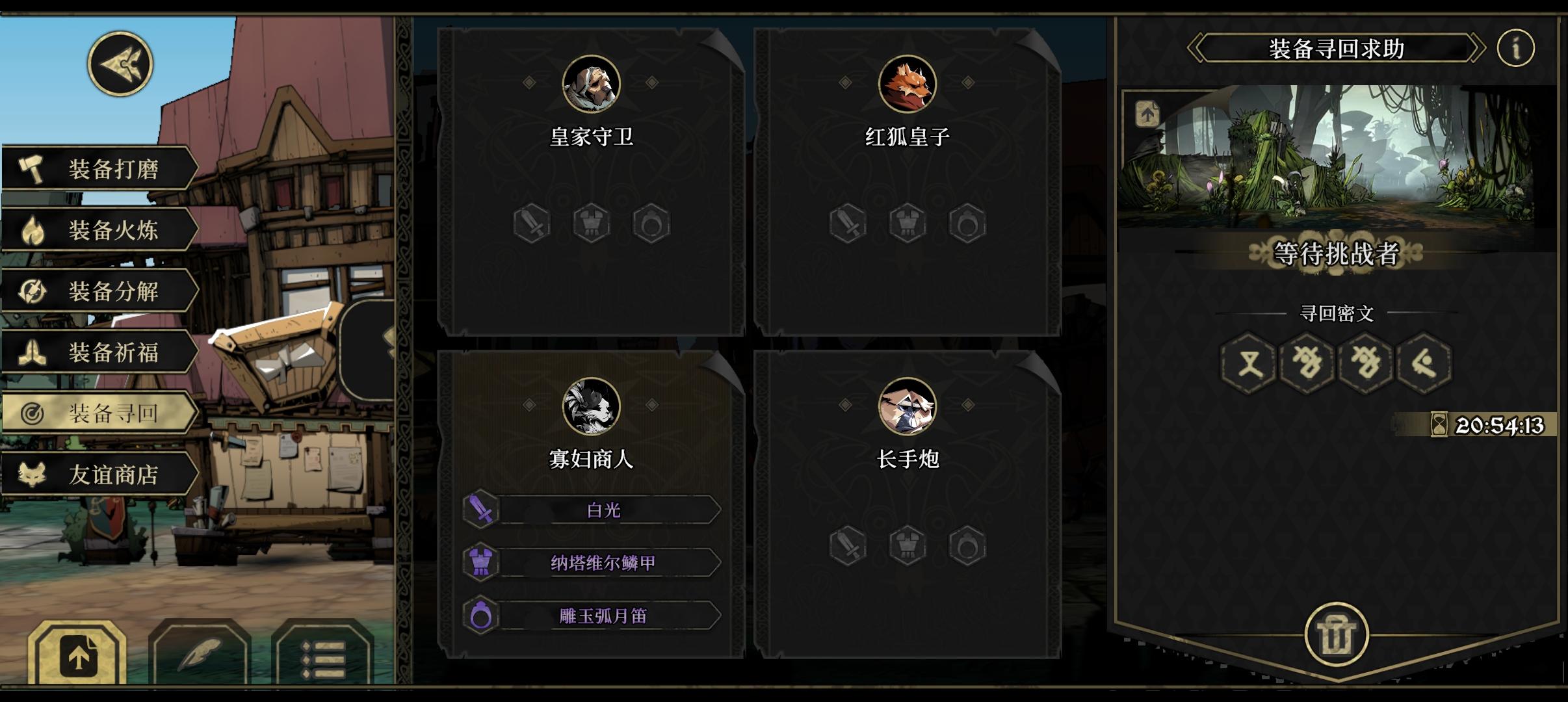Select the 红狐皇子 fox portrait
This screenshot has height=702, width=1568.
coord(907,84)
